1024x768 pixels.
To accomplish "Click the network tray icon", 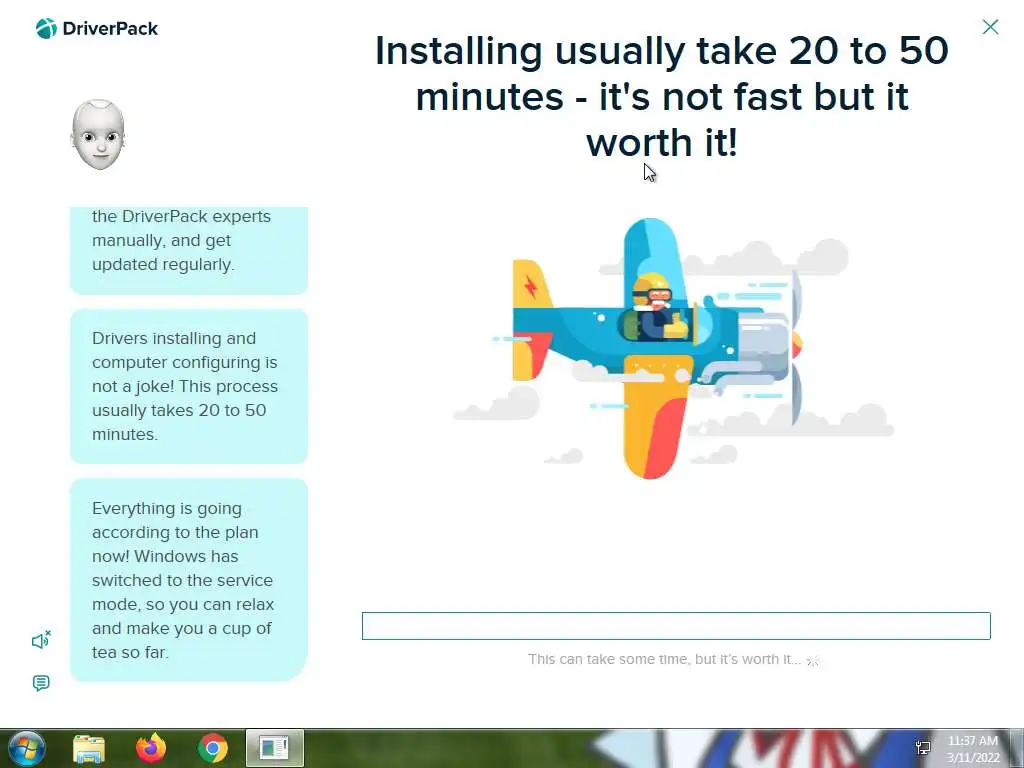I will click(x=923, y=748).
